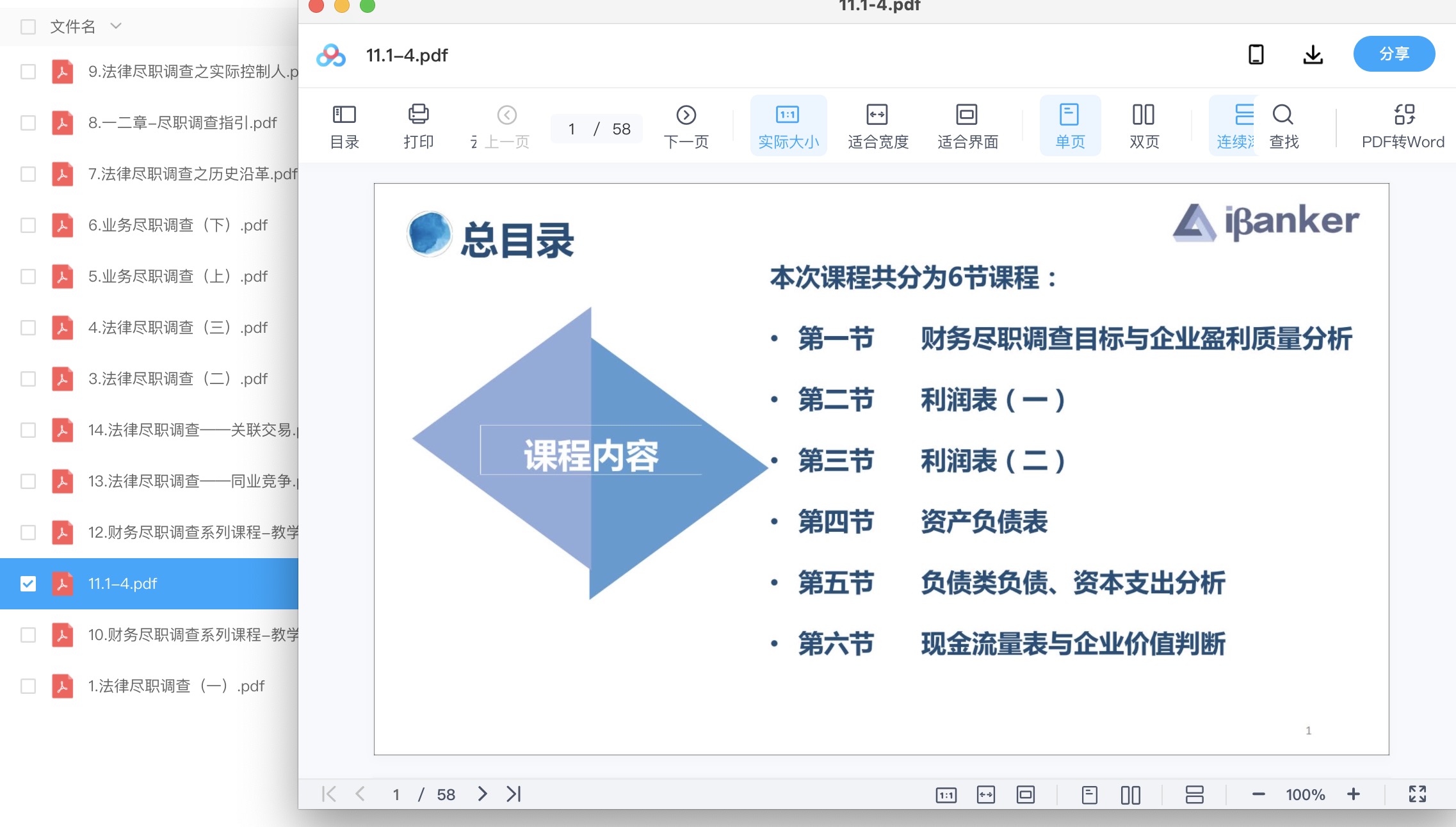The height and width of the screenshot is (827, 1456).
Task: Open the 查找 search tool
Action: coord(1283,126)
